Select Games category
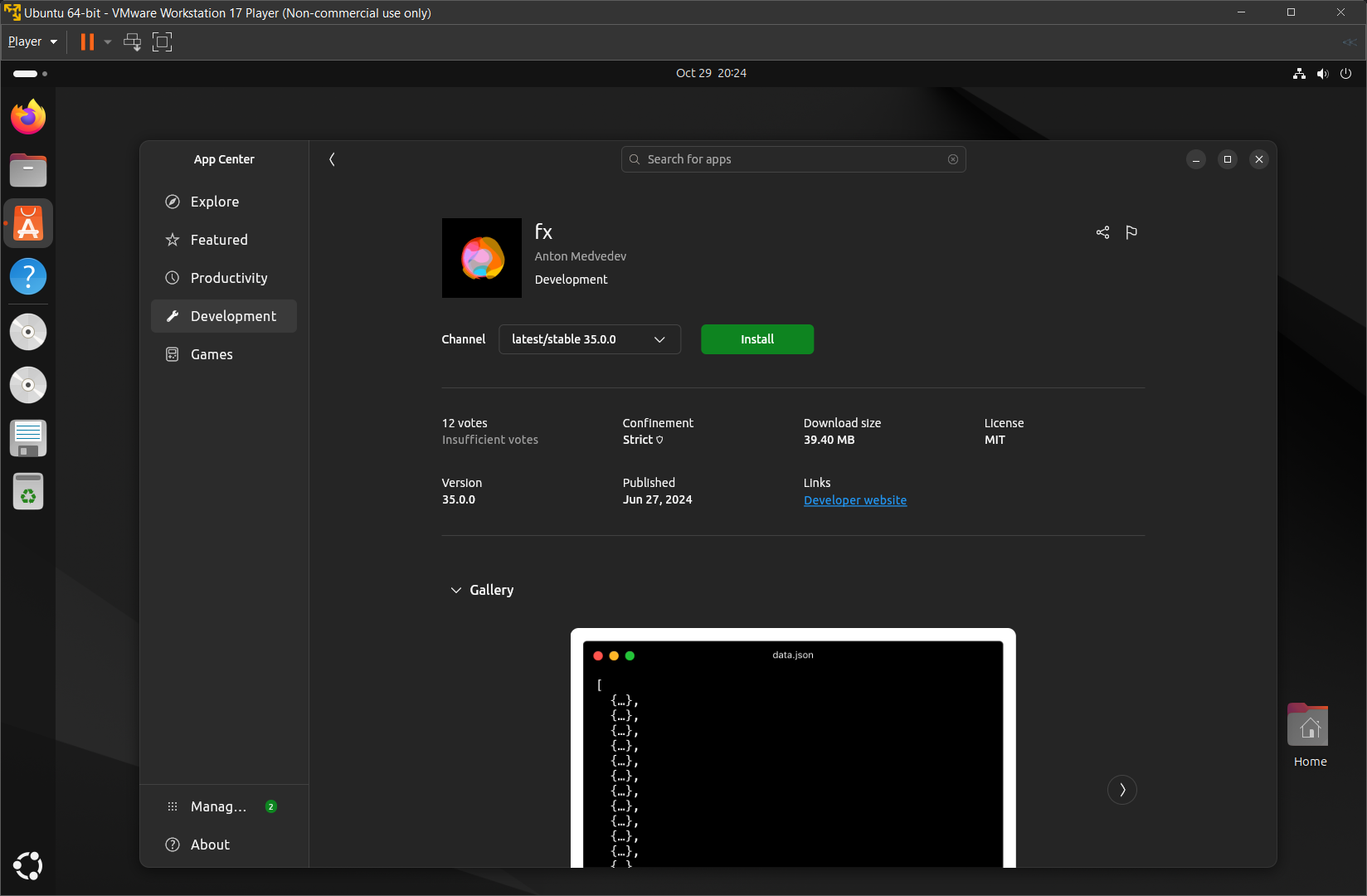This screenshot has width=1367, height=896. (x=224, y=354)
